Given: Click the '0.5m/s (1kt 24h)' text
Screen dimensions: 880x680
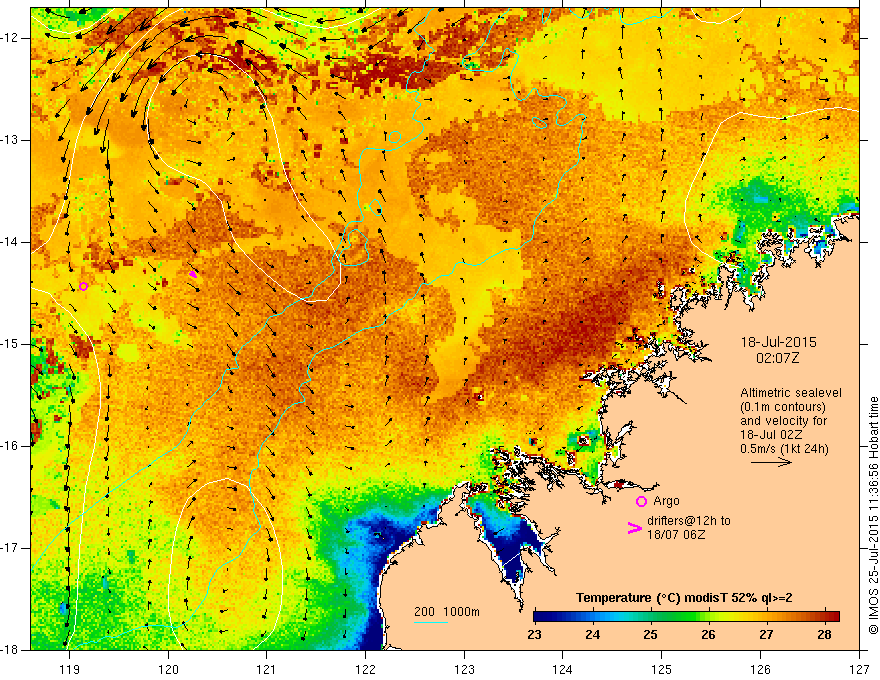Looking at the screenshot, I should (784, 448).
